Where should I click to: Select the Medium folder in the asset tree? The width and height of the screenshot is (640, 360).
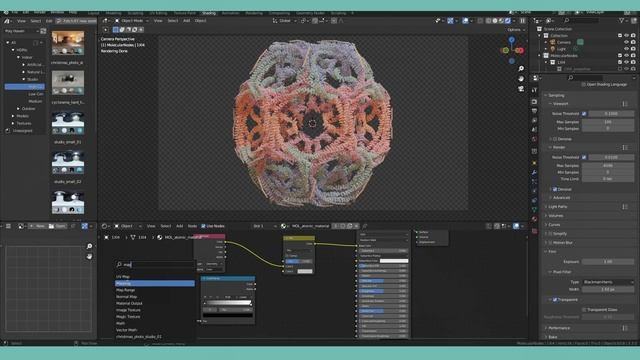35,101
